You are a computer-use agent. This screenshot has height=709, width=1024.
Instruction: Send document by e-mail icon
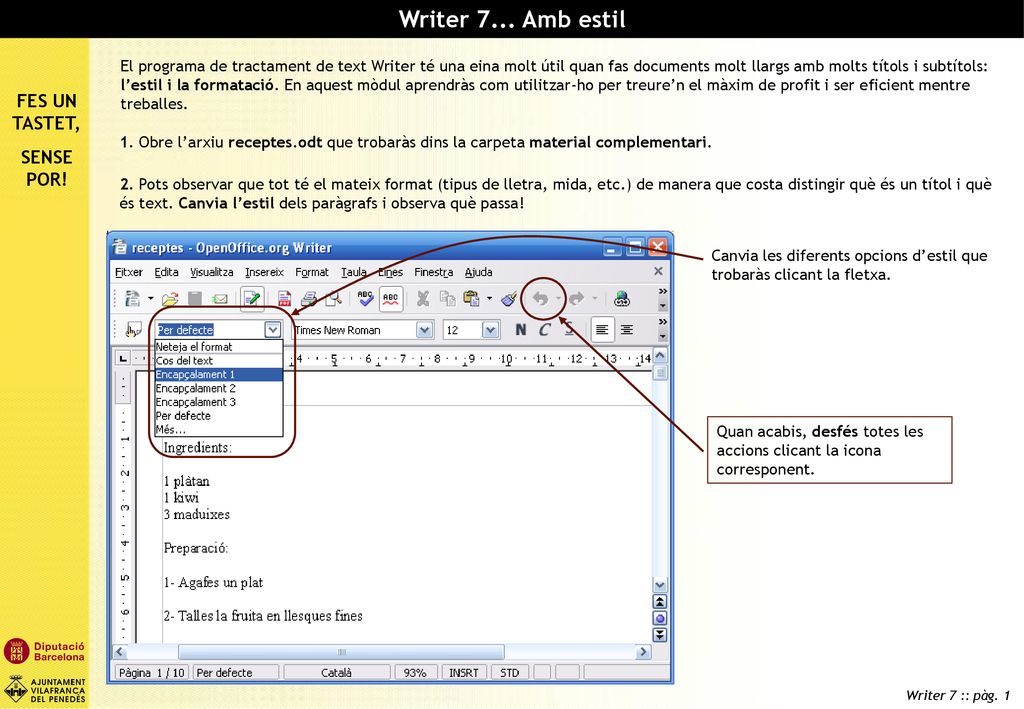[x=219, y=299]
